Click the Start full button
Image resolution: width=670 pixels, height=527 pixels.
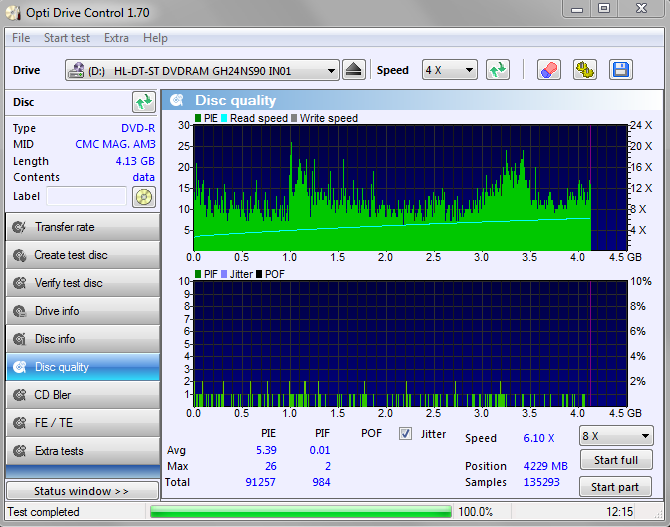pos(616,460)
